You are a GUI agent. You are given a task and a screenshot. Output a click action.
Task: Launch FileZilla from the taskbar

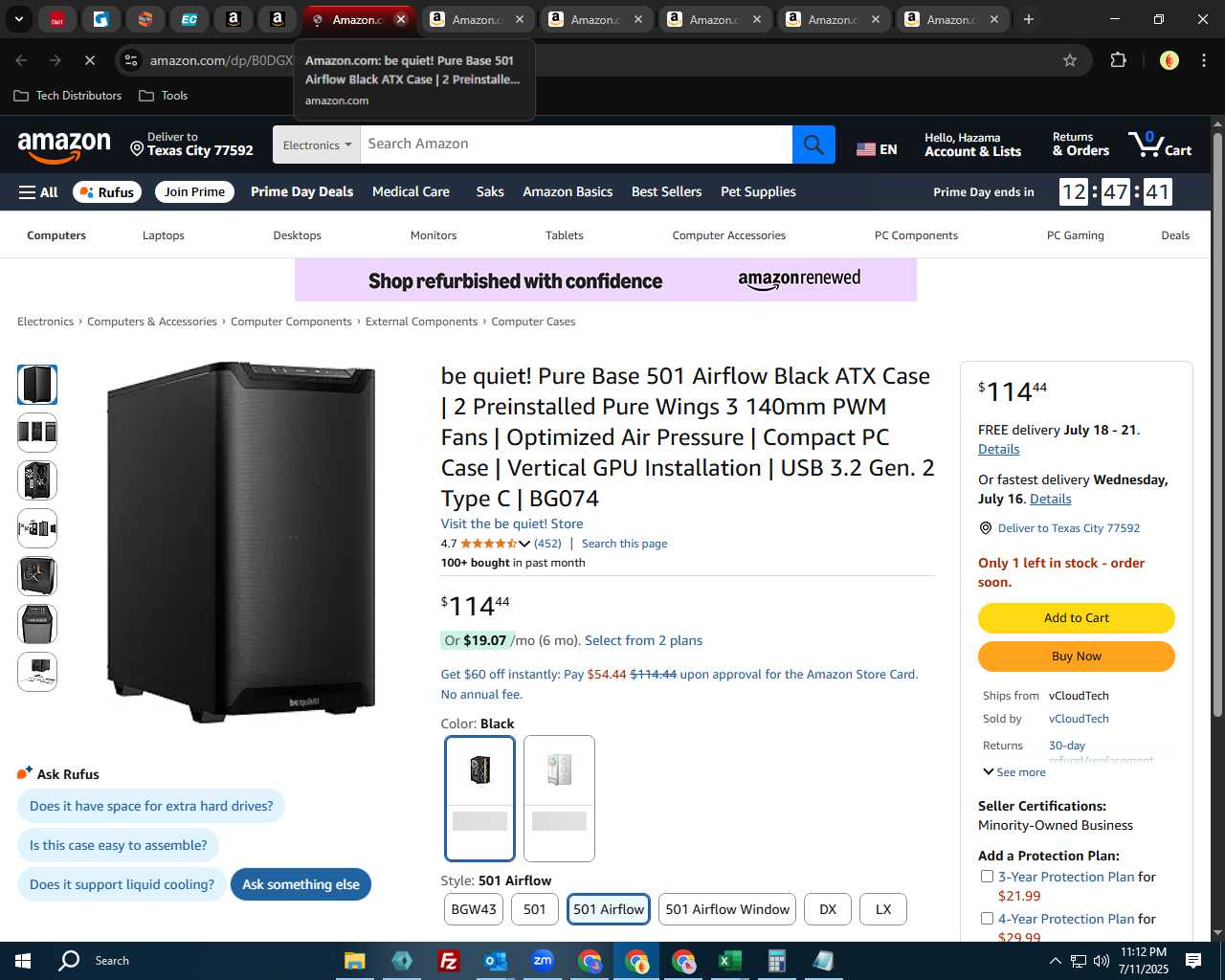click(448, 961)
